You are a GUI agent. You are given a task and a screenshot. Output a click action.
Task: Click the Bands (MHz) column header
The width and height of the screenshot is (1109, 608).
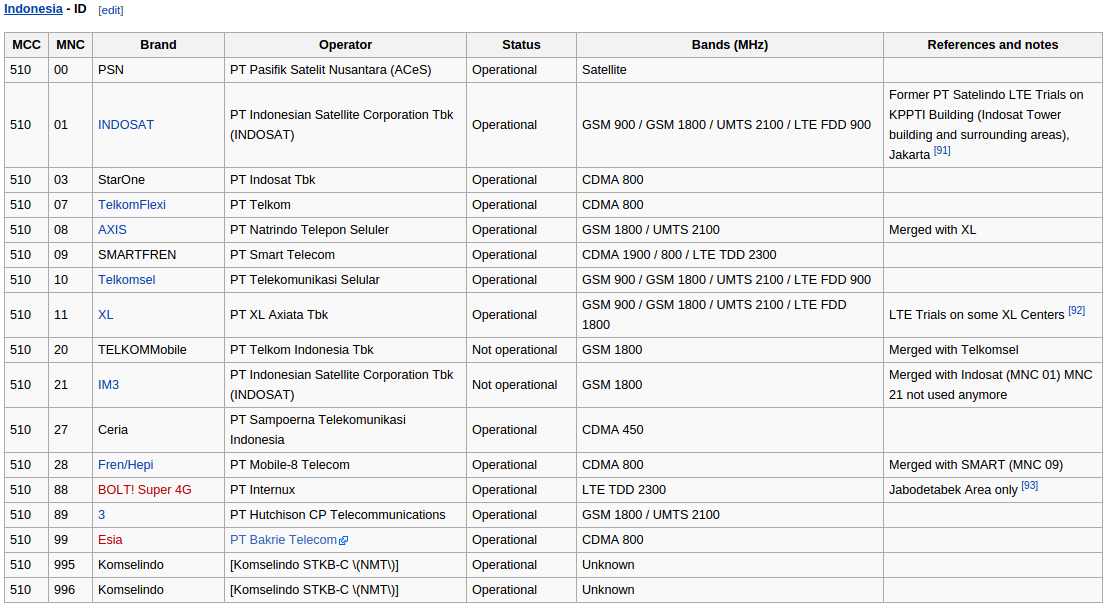point(730,45)
